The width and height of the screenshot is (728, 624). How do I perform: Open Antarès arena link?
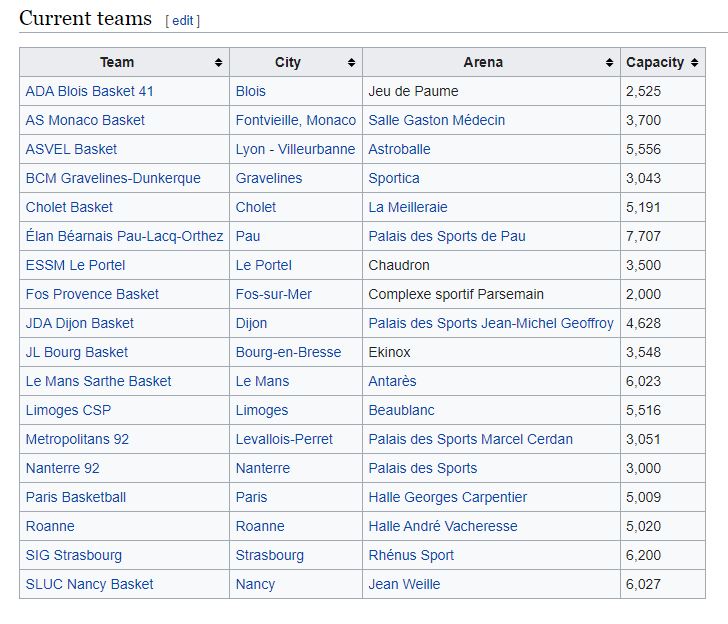tap(392, 381)
